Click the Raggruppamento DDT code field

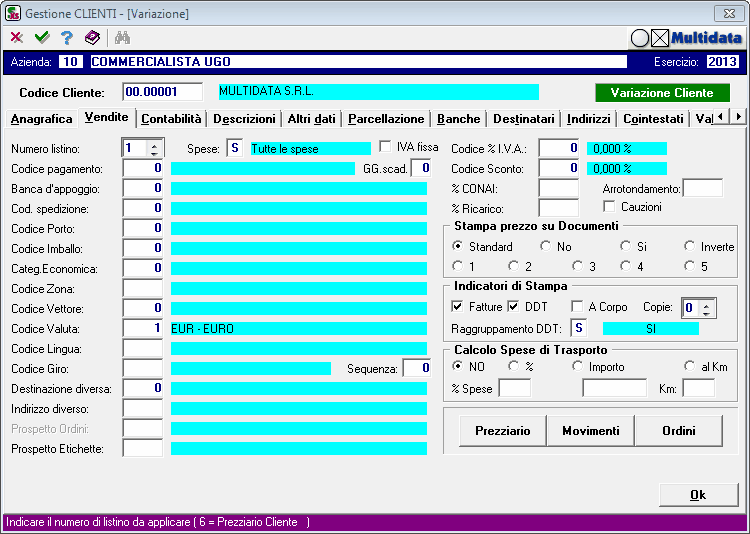pos(579,328)
